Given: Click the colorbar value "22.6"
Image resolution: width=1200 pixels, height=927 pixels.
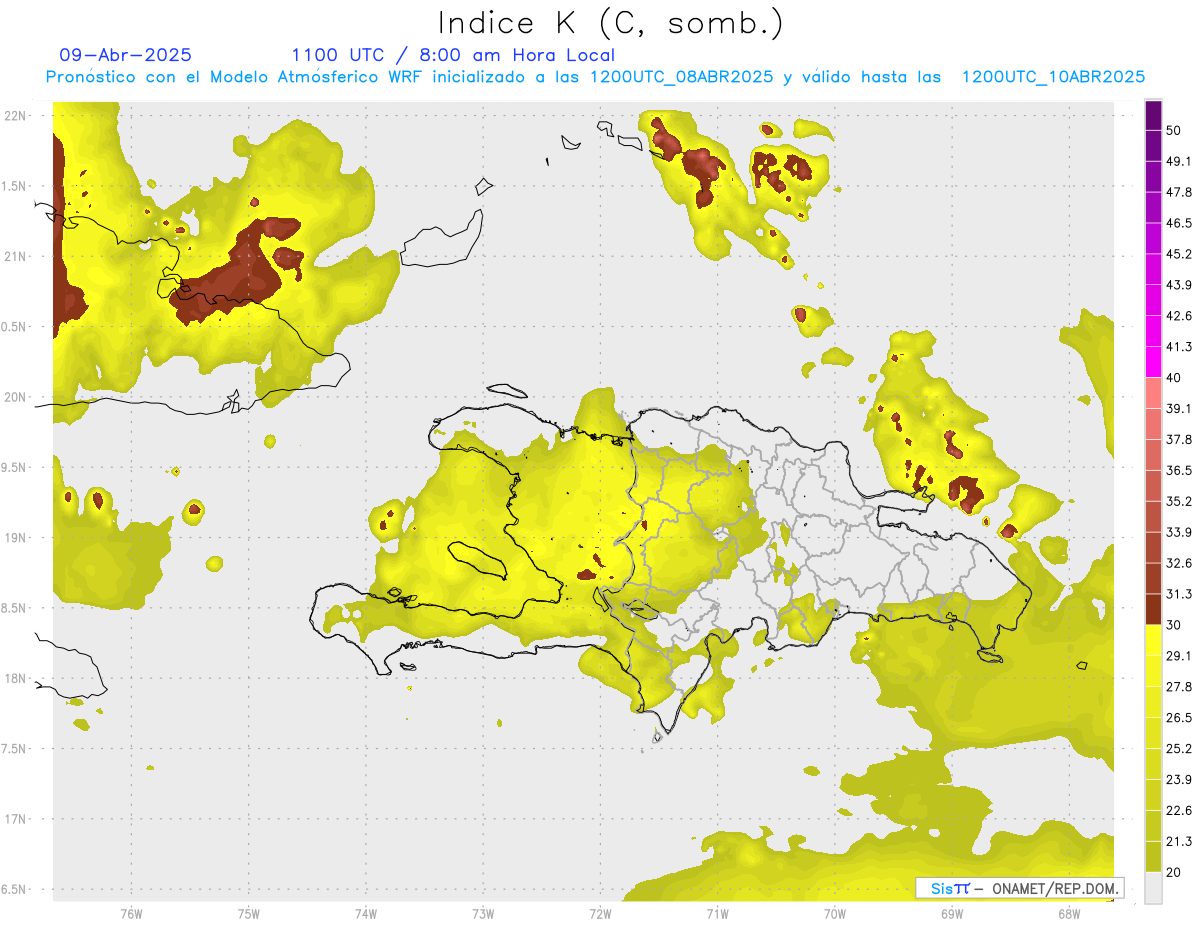Looking at the screenshot, I should point(1179,811).
